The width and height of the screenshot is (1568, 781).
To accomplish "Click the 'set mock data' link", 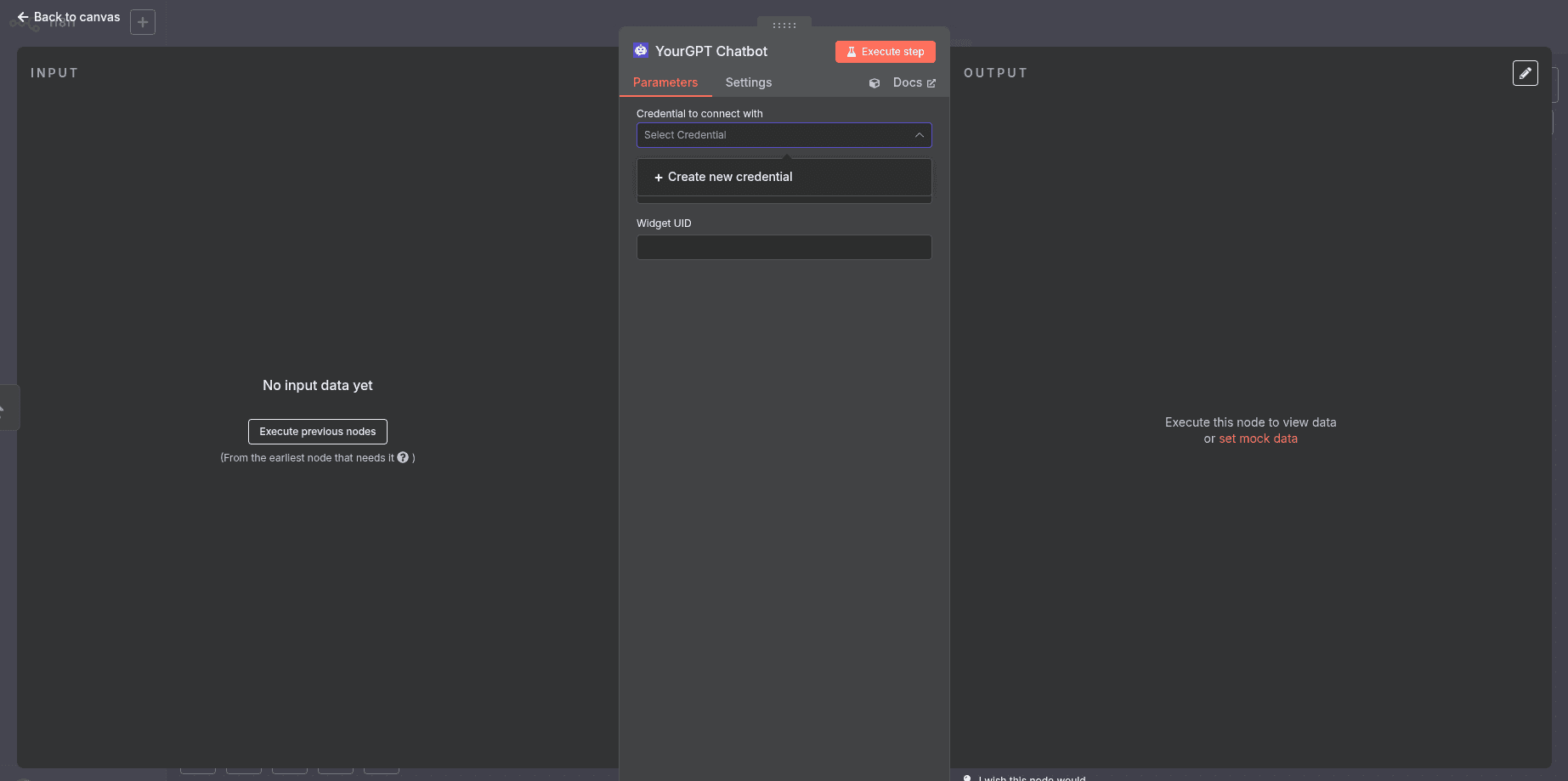I will 1258,439.
